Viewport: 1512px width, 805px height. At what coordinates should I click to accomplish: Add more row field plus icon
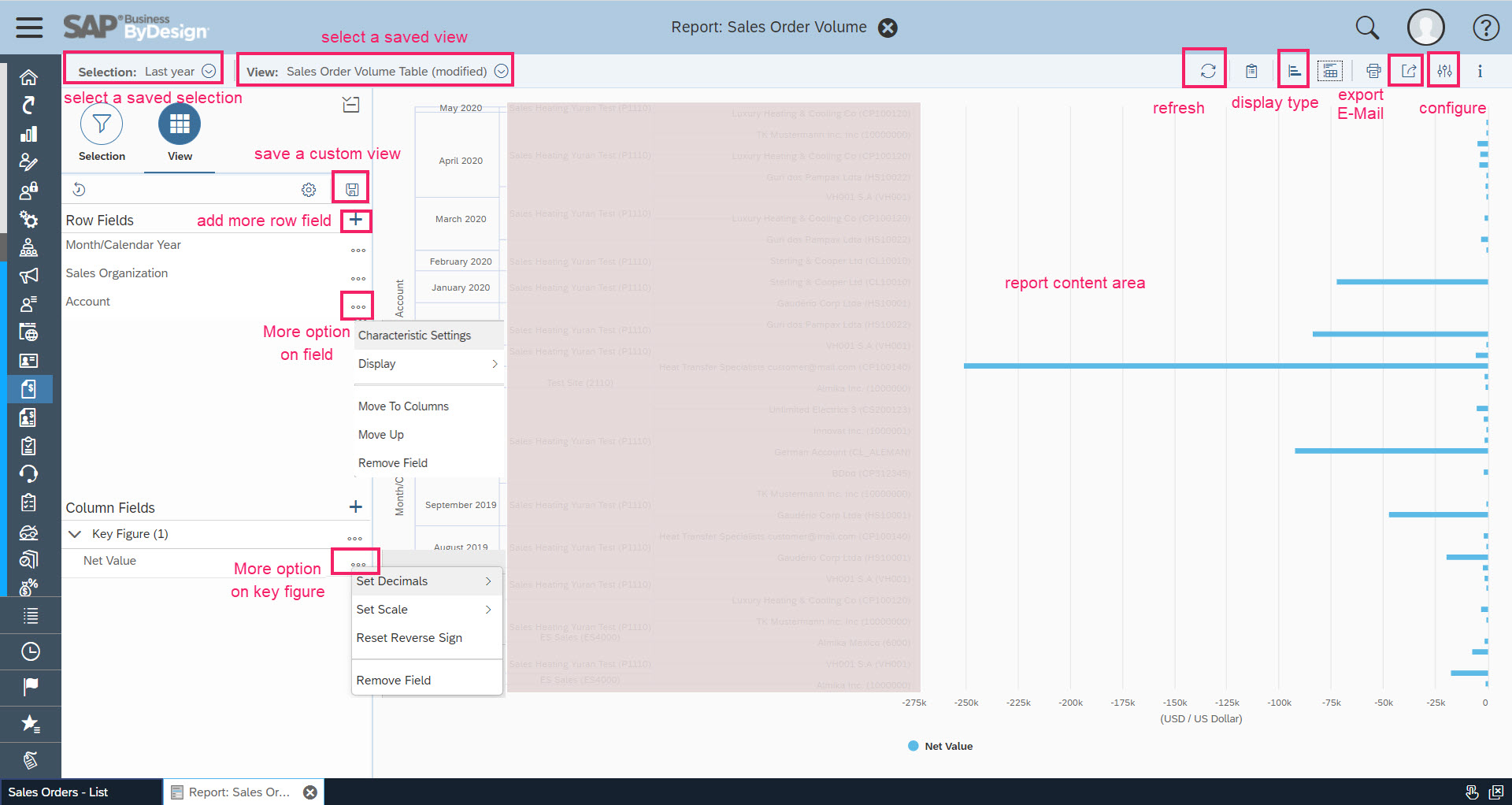point(356,220)
